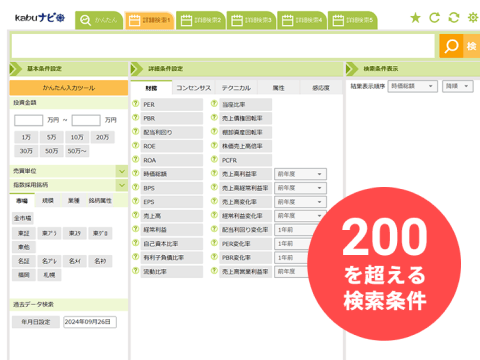
Task: Switch to the 規模 filter tab
Action: coord(48,200)
